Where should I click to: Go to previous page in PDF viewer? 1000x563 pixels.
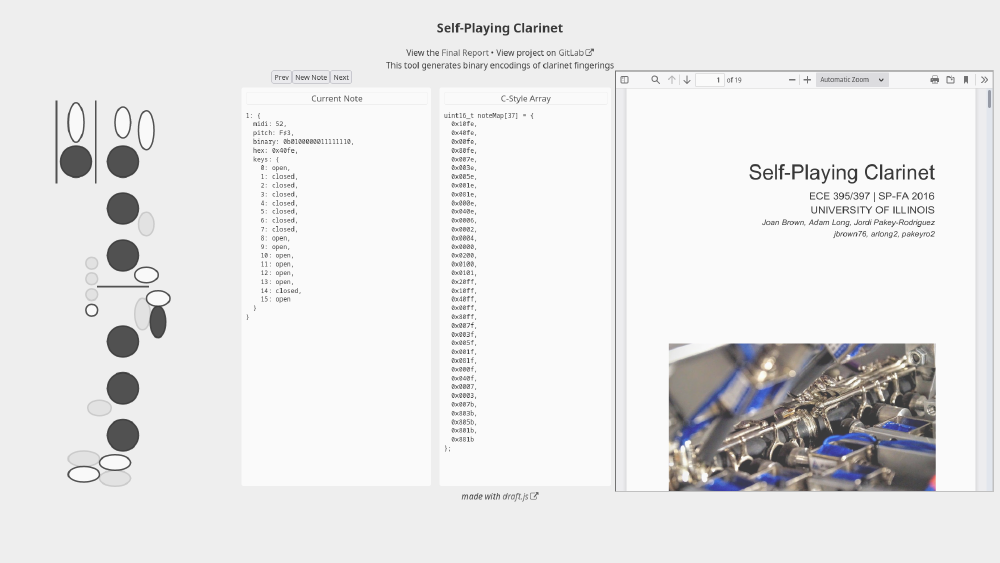[x=672, y=80]
